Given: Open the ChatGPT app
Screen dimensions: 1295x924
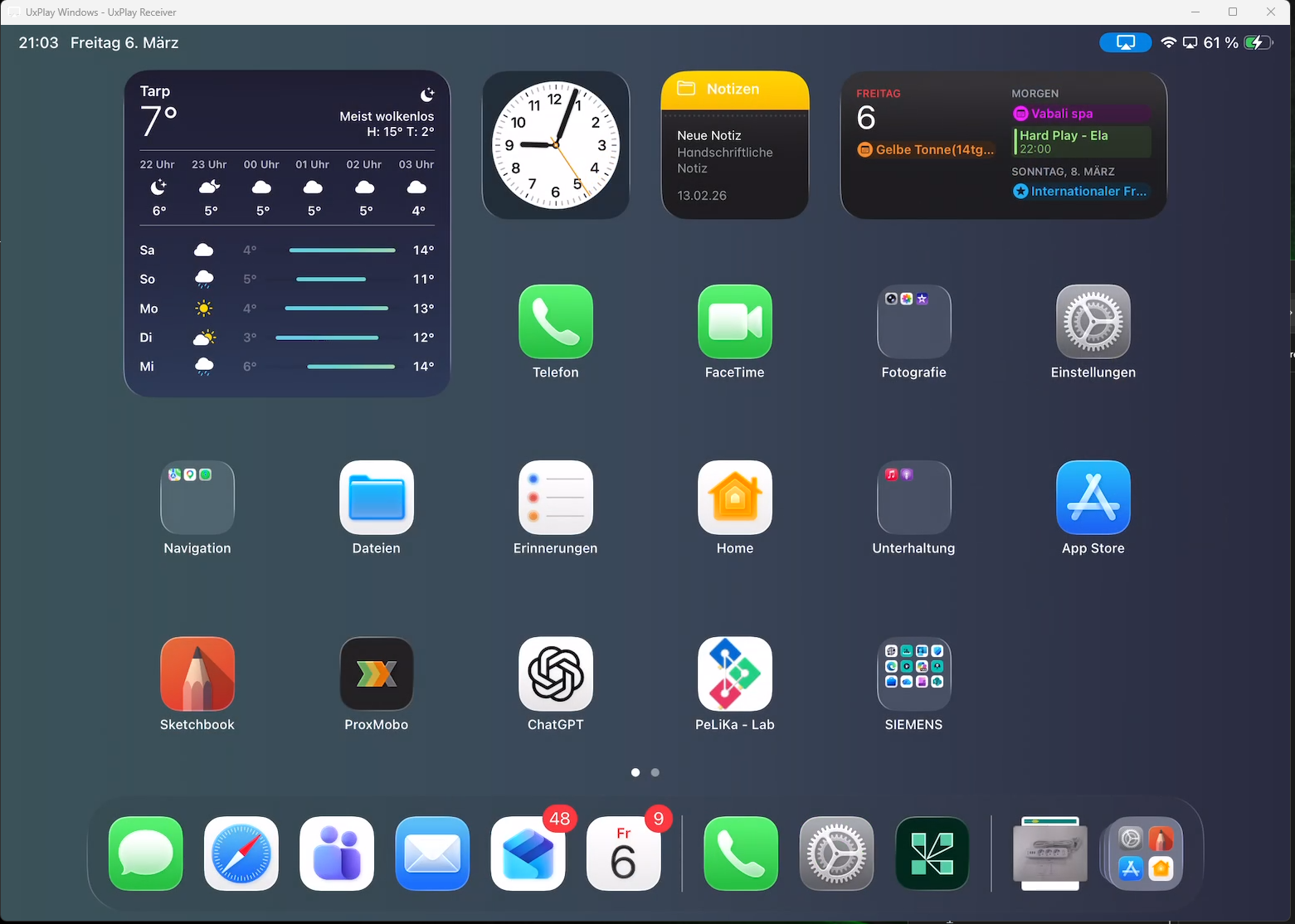Looking at the screenshot, I should tap(555, 674).
